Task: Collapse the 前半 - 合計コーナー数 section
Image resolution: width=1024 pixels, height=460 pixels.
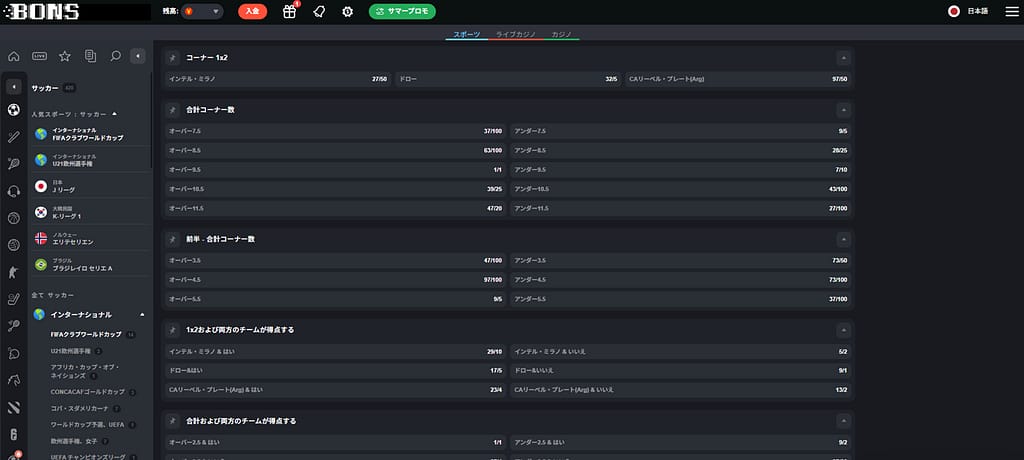Action: pyautogui.click(x=844, y=239)
